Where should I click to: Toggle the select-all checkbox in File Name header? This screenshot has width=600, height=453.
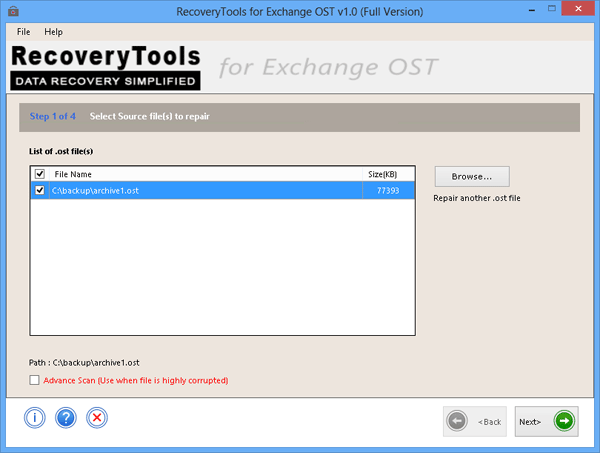point(40,174)
